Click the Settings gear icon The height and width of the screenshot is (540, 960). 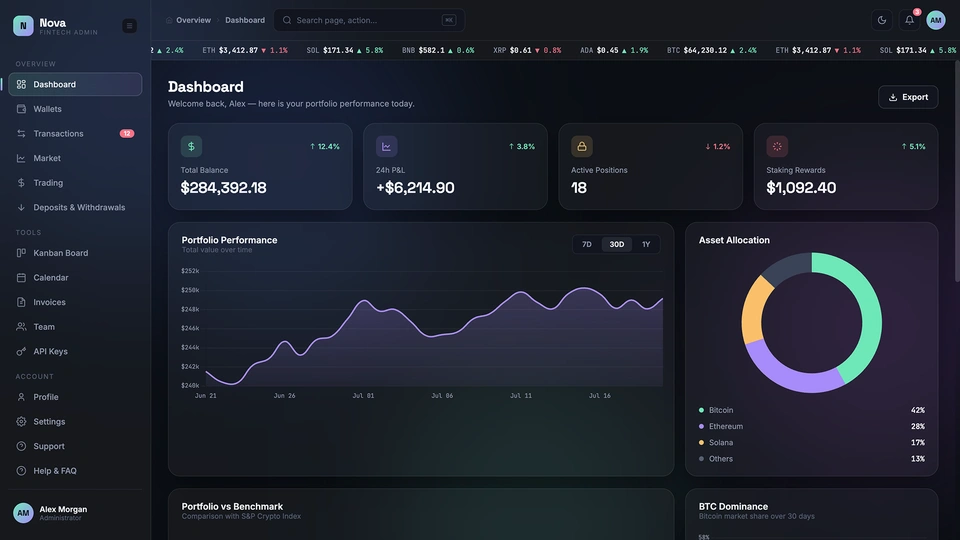coord(21,422)
